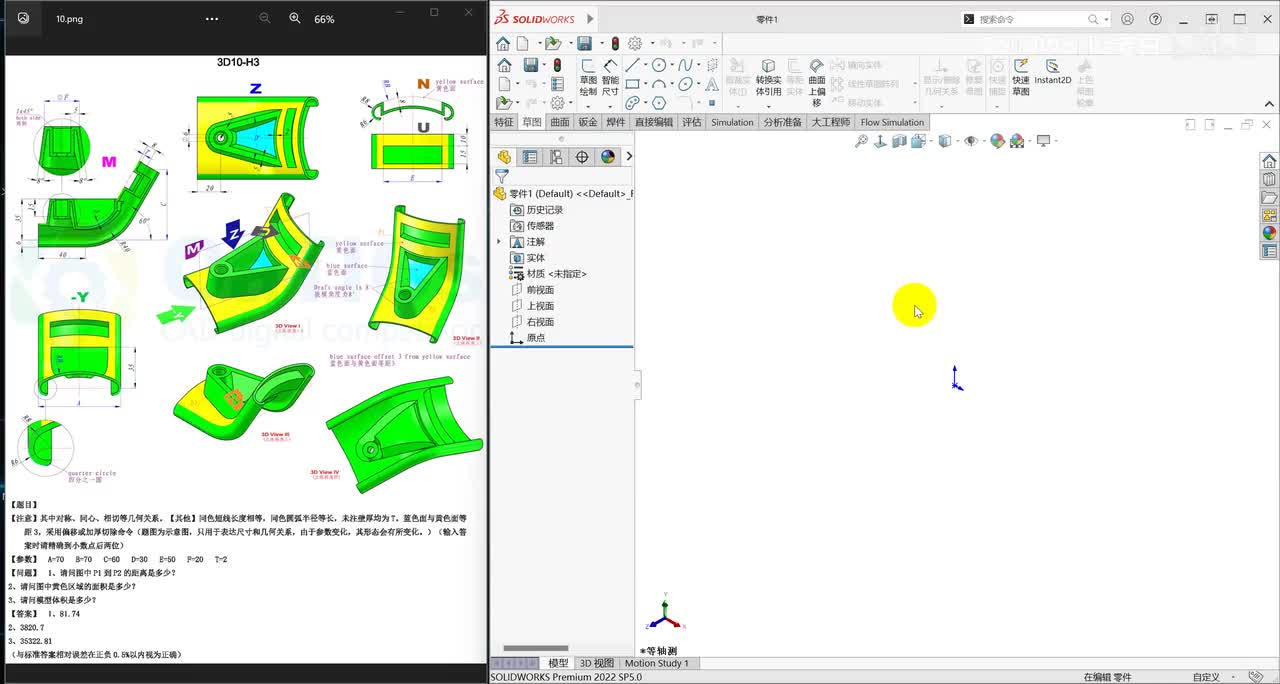Image resolution: width=1280 pixels, height=684 pixels.
Task: Select 前视面 (Front Plane) in tree
Action: (540, 290)
